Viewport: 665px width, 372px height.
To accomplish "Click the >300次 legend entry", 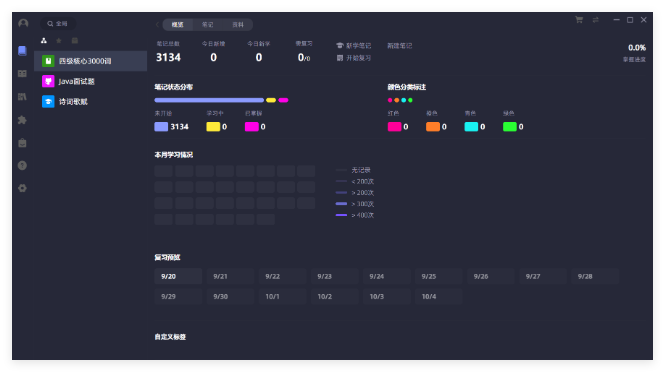I will [355, 204].
